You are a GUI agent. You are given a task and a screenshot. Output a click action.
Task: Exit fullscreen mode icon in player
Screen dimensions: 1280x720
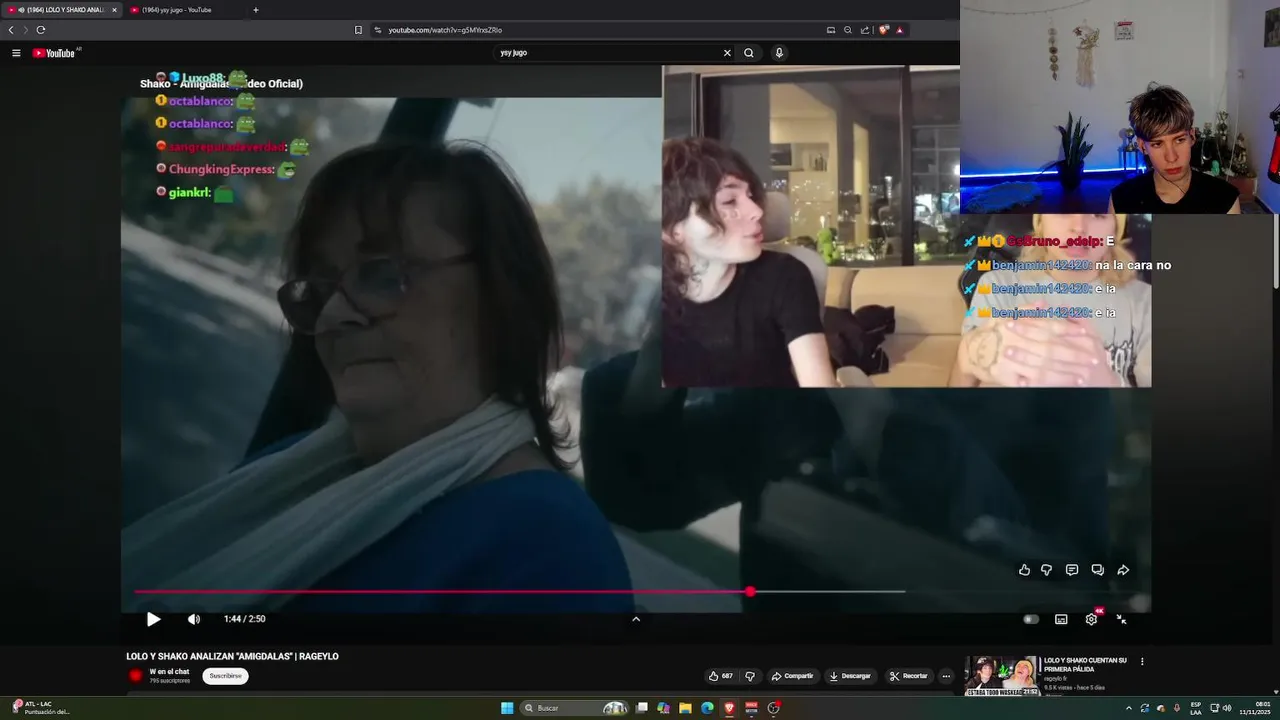tap(1121, 619)
